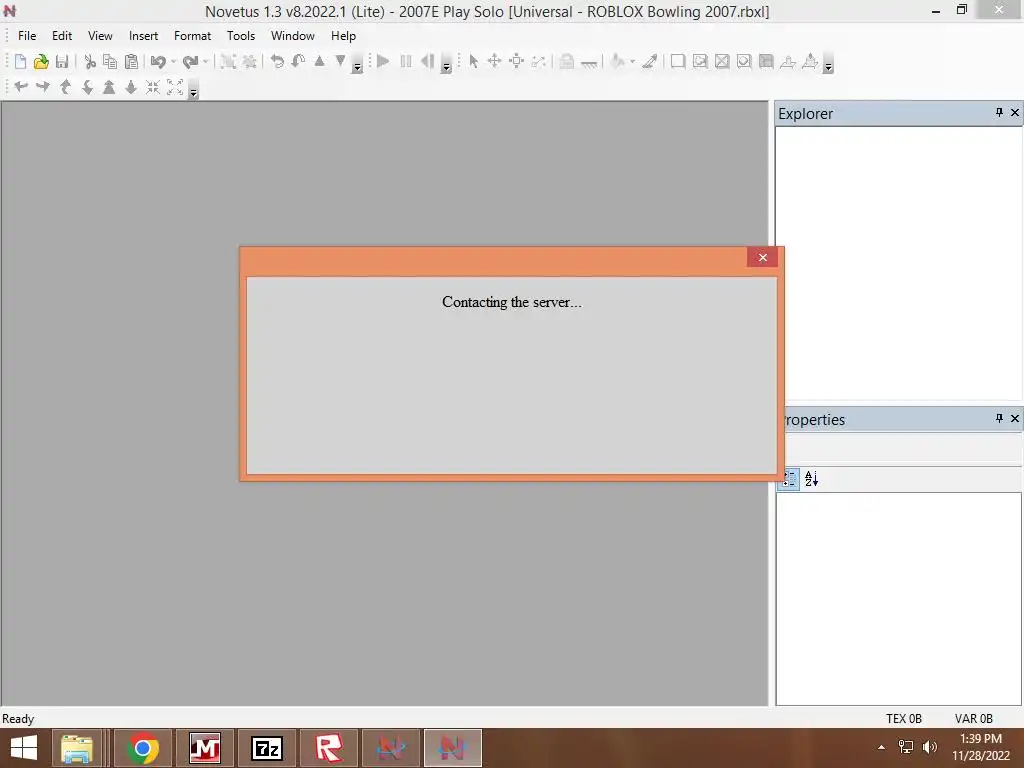Click the Ungroup selection icon

tap(249, 61)
